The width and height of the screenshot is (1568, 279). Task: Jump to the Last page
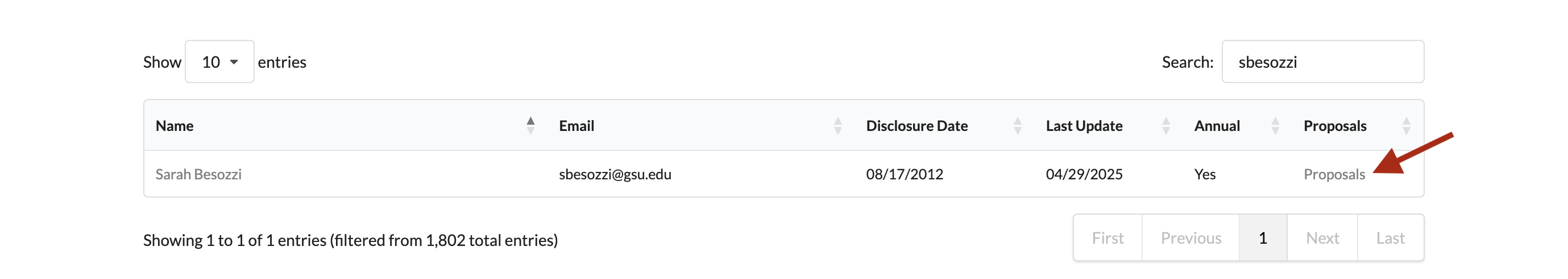click(x=1390, y=237)
